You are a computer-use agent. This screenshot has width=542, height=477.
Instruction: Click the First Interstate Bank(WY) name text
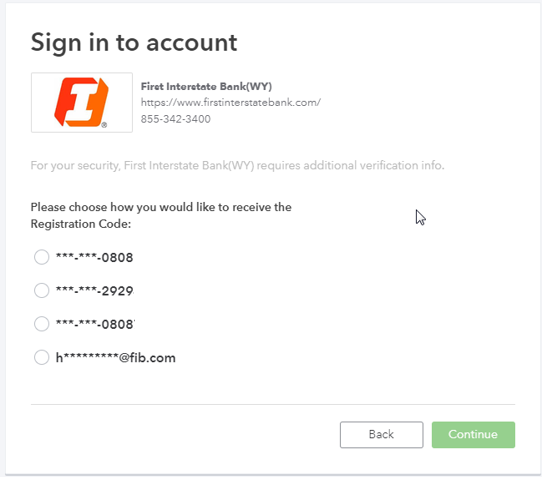point(206,86)
